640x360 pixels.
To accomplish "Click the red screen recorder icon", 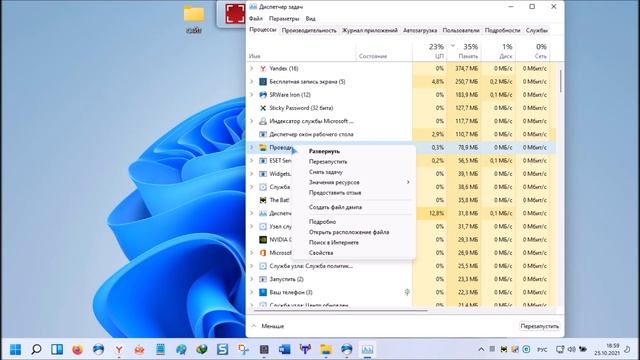I will (x=236, y=13).
